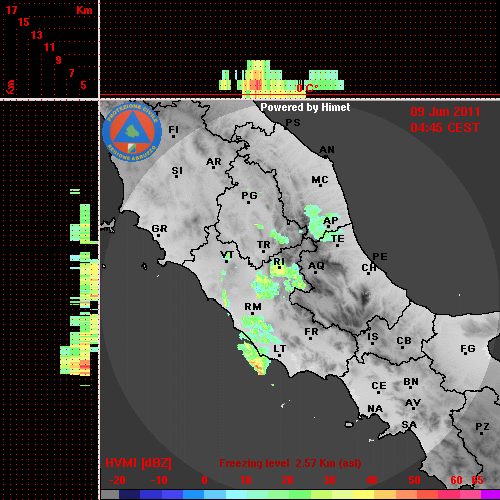Select the FI city marker label
The image size is (500, 500).
[173, 129]
